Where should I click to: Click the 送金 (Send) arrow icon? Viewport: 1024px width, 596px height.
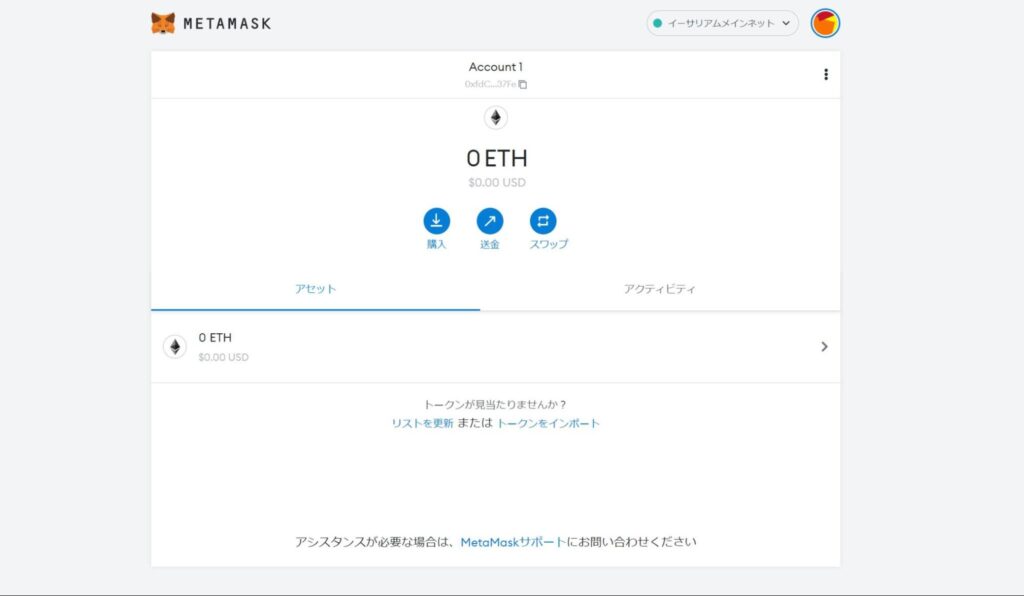point(490,221)
